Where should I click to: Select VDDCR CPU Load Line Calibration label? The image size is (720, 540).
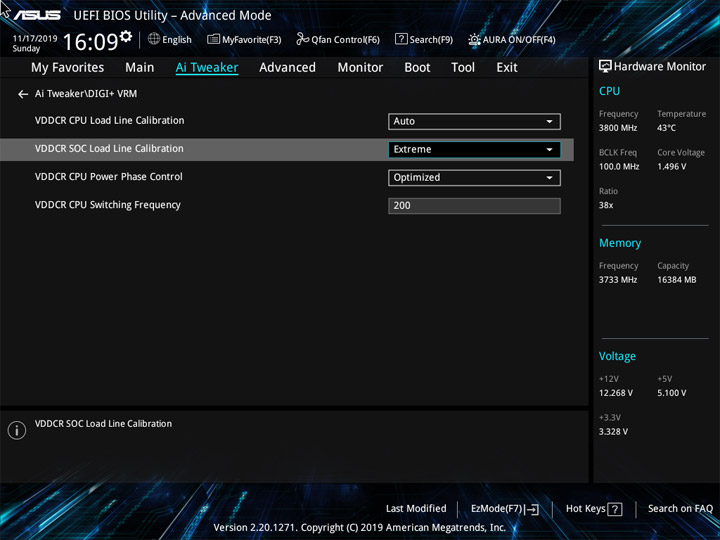pos(109,121)
